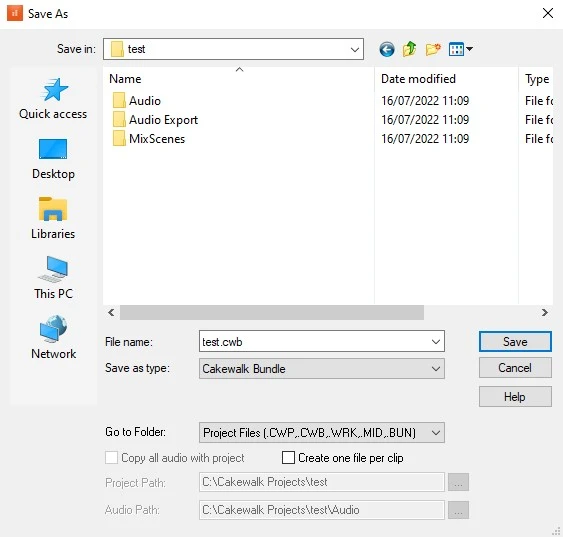Go up one folder level
Viewport: 563px width, 537px height.
409,49
